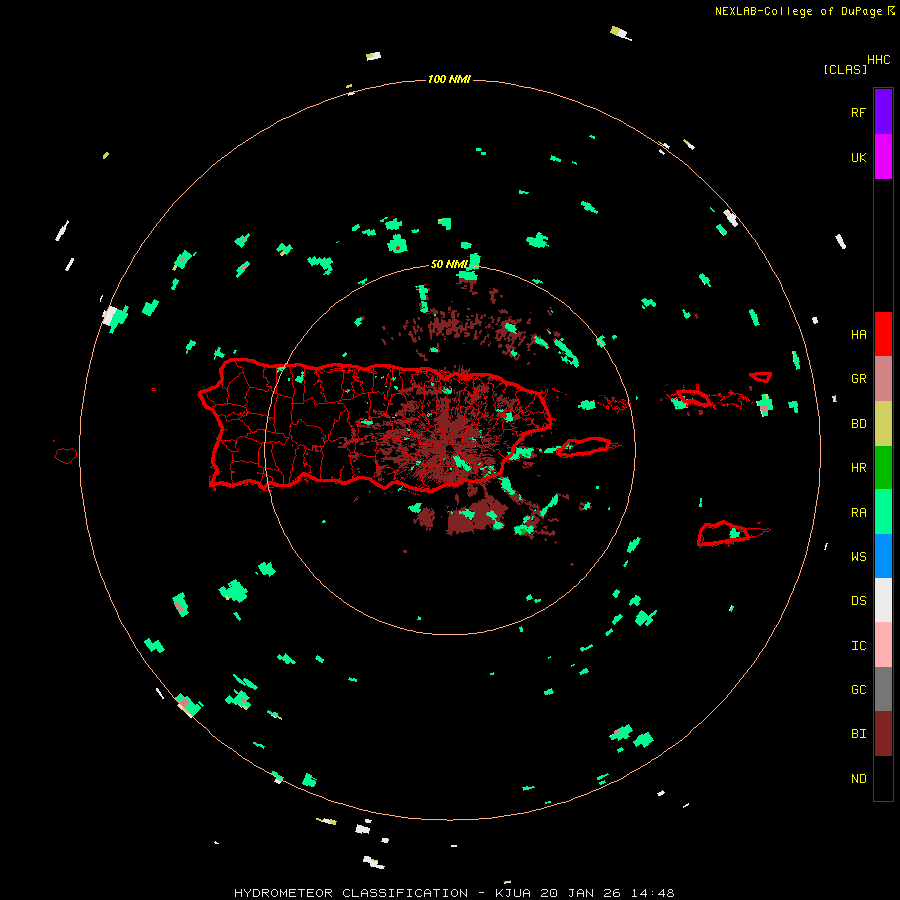The height and width of the screenshot is (900, 900).
Task: Click the BI dark red legend swatch
Action: tap(883, 734)
